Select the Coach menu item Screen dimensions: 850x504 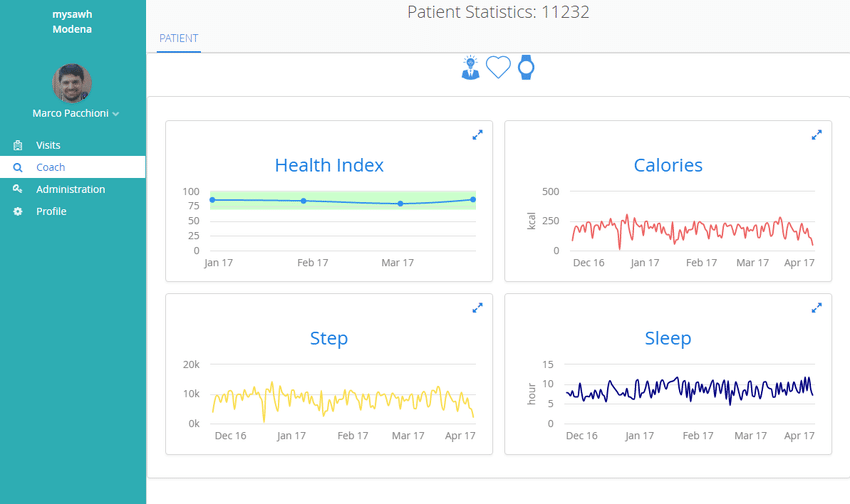pyautogui.click(x=73, y=167)
